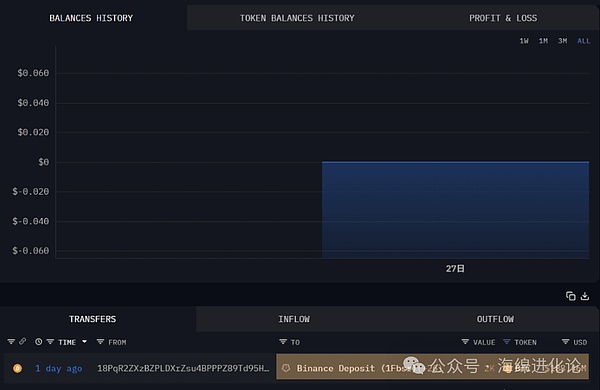
Task: Open the Inflow tab
Action: coord(294,319)
